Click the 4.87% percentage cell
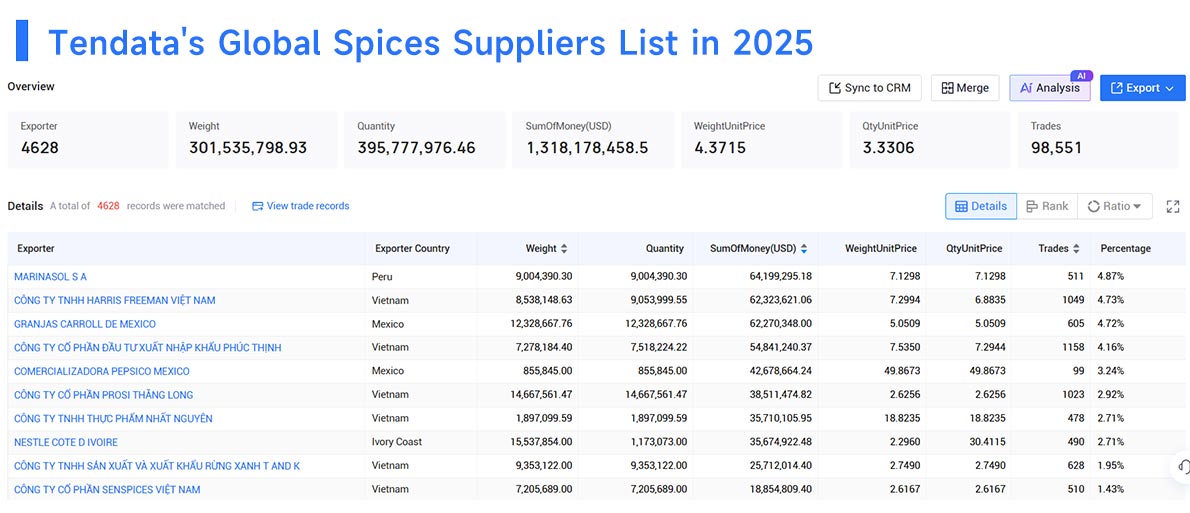 [1110, 277]
